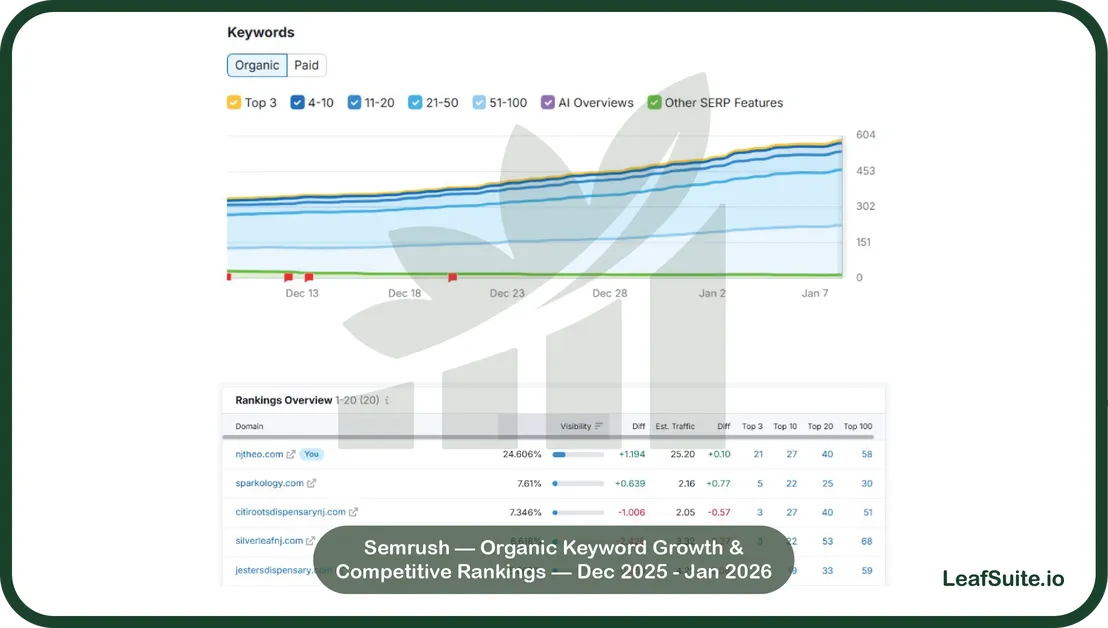Click njtheo.com estimated traffic 25.20
1108x628 pixels.
683,454
